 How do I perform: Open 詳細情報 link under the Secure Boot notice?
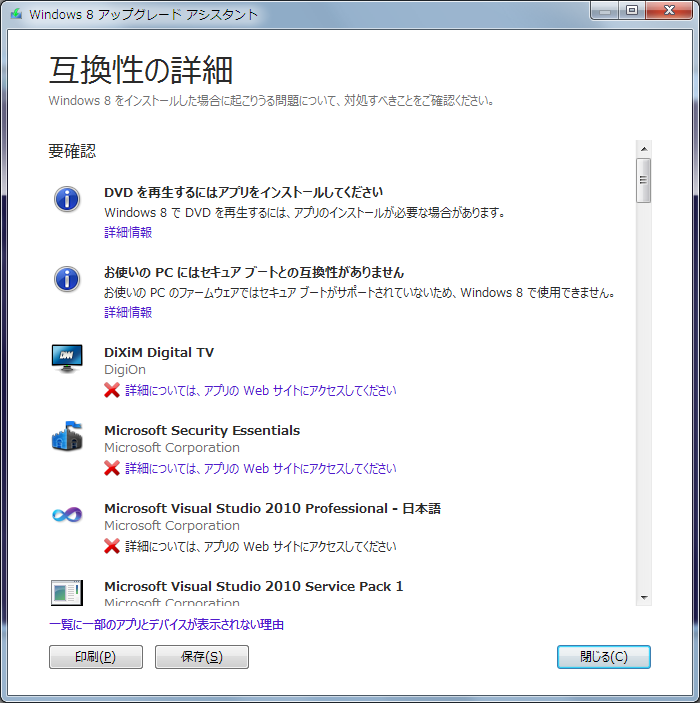128,312
